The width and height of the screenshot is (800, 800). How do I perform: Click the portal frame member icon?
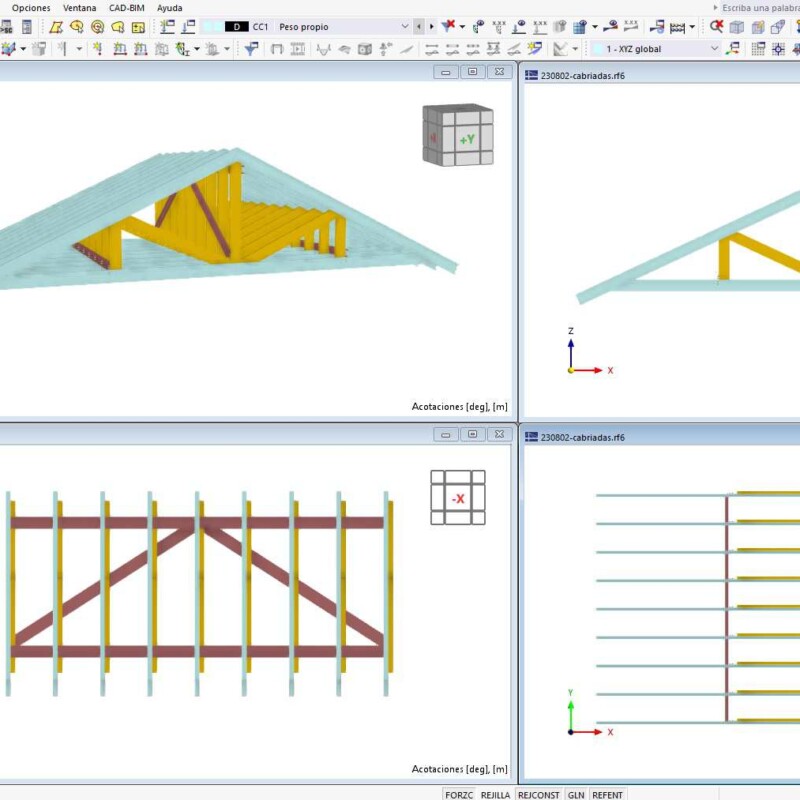click(x=277, y=49)
